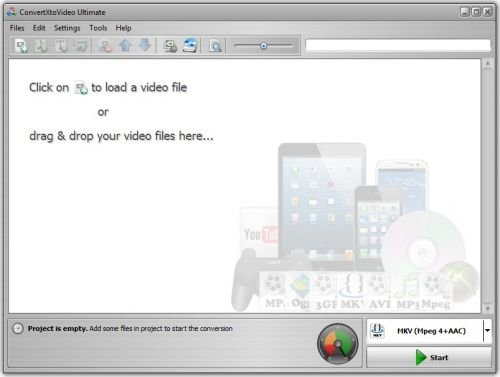500x377 pixels.
Task: Click the MKV format icon in output selector
Action: 377,331
